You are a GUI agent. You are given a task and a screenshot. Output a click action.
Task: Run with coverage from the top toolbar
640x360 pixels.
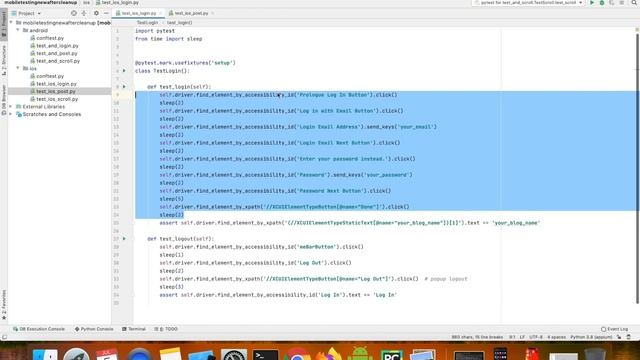coord(611,2)
